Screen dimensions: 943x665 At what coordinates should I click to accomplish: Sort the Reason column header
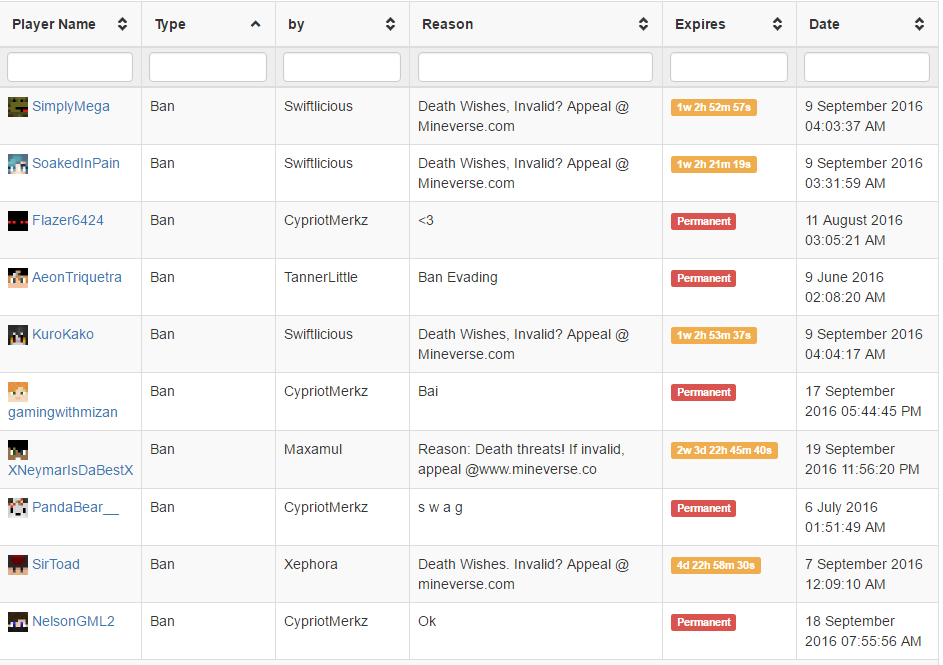coord(643,24)
